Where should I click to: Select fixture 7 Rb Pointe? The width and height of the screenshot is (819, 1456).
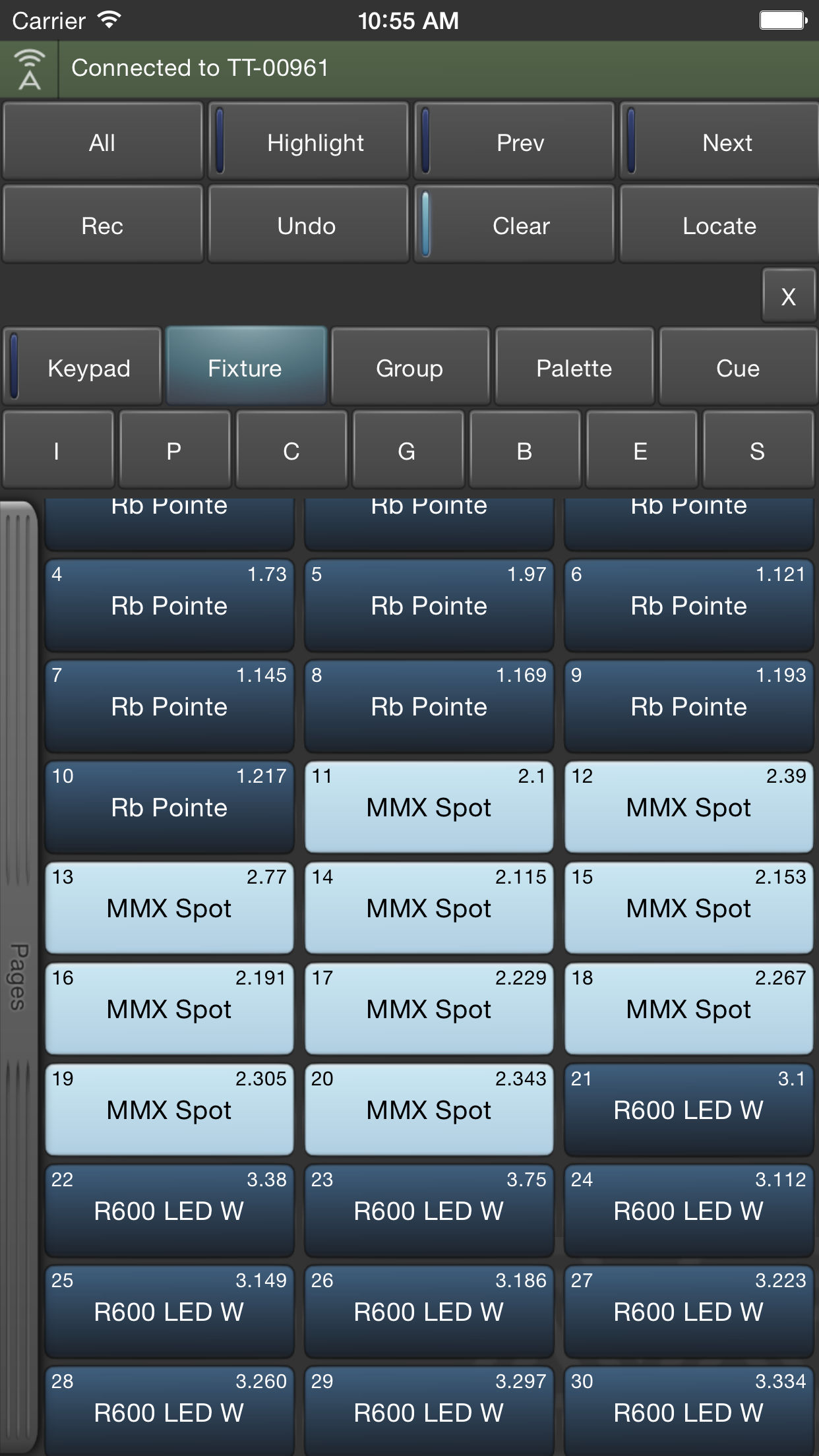[x=169, y=706]
